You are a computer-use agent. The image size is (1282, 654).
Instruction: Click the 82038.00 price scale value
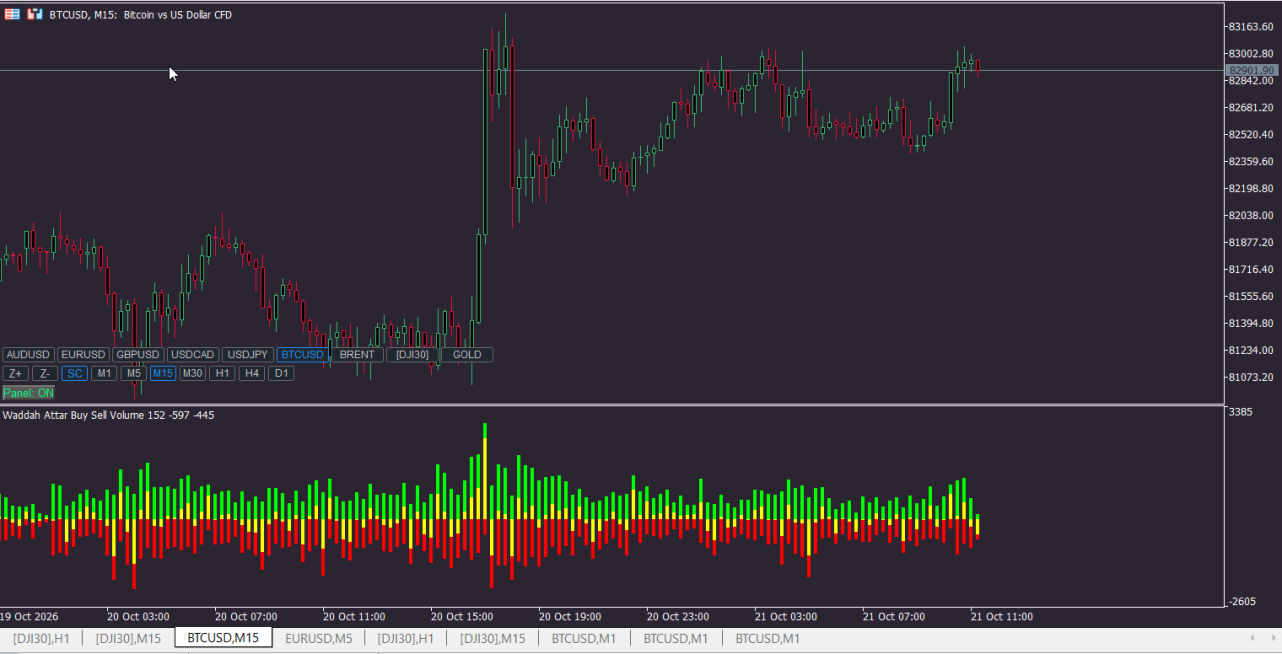click(x=1253, y=215)
